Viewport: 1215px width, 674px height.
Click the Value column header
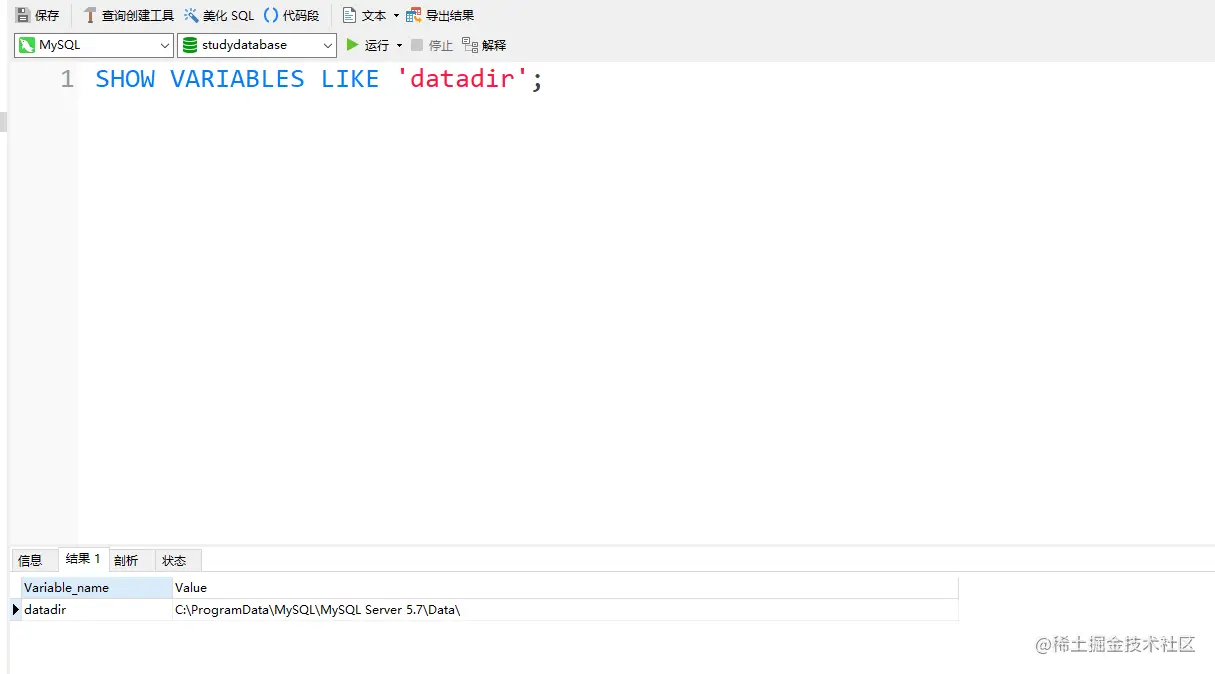coord(565,588)
